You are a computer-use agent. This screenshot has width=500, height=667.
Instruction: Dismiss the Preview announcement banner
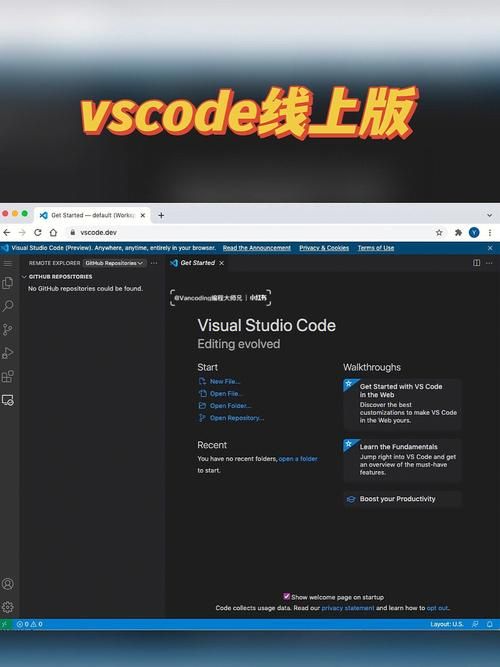[490, 248]
